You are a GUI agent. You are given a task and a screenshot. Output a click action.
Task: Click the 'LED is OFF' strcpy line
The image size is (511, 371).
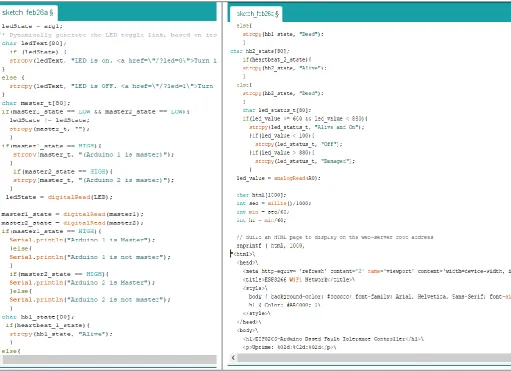[111, 86]
